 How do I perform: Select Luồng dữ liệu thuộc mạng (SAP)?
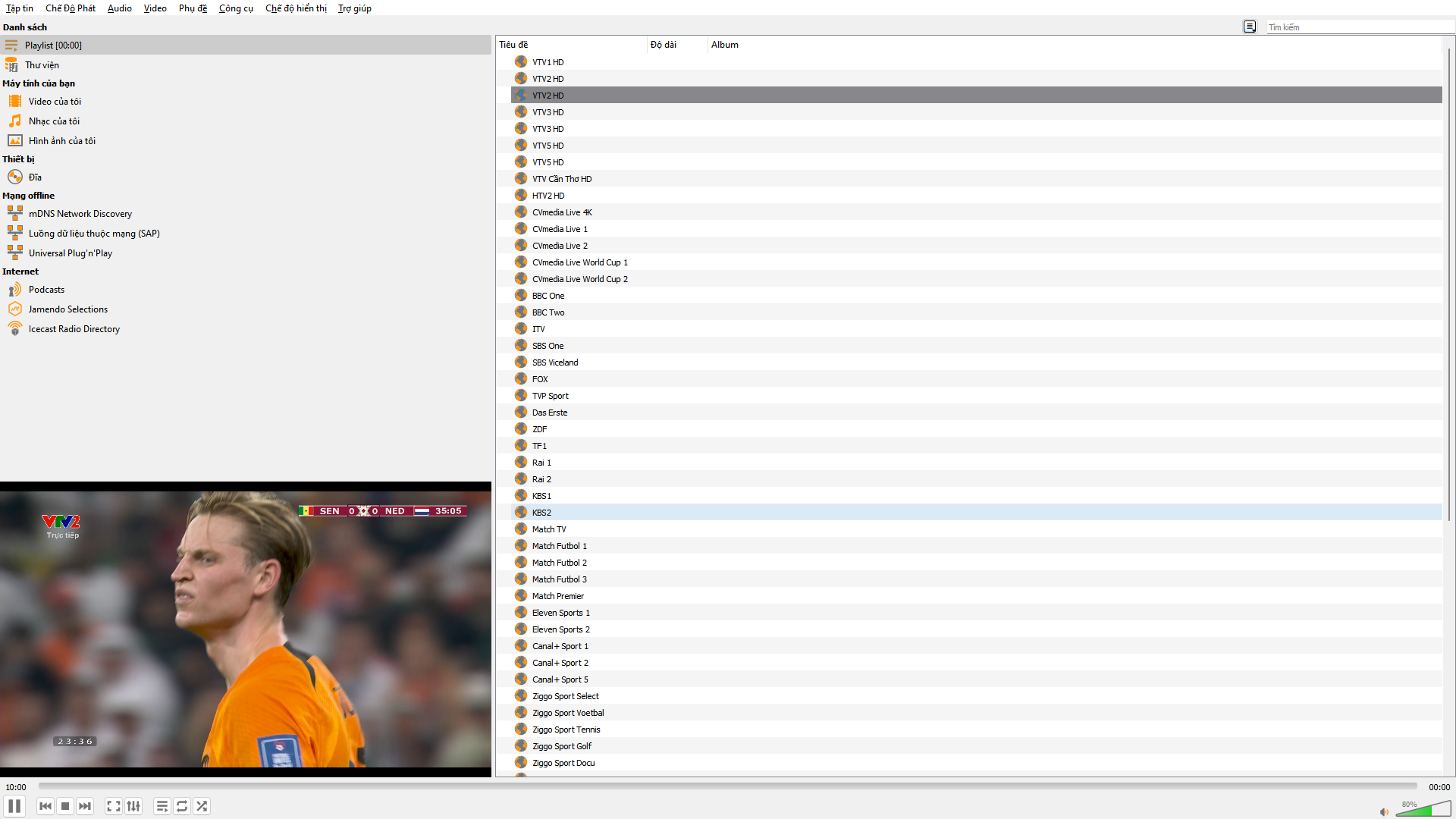246,234
